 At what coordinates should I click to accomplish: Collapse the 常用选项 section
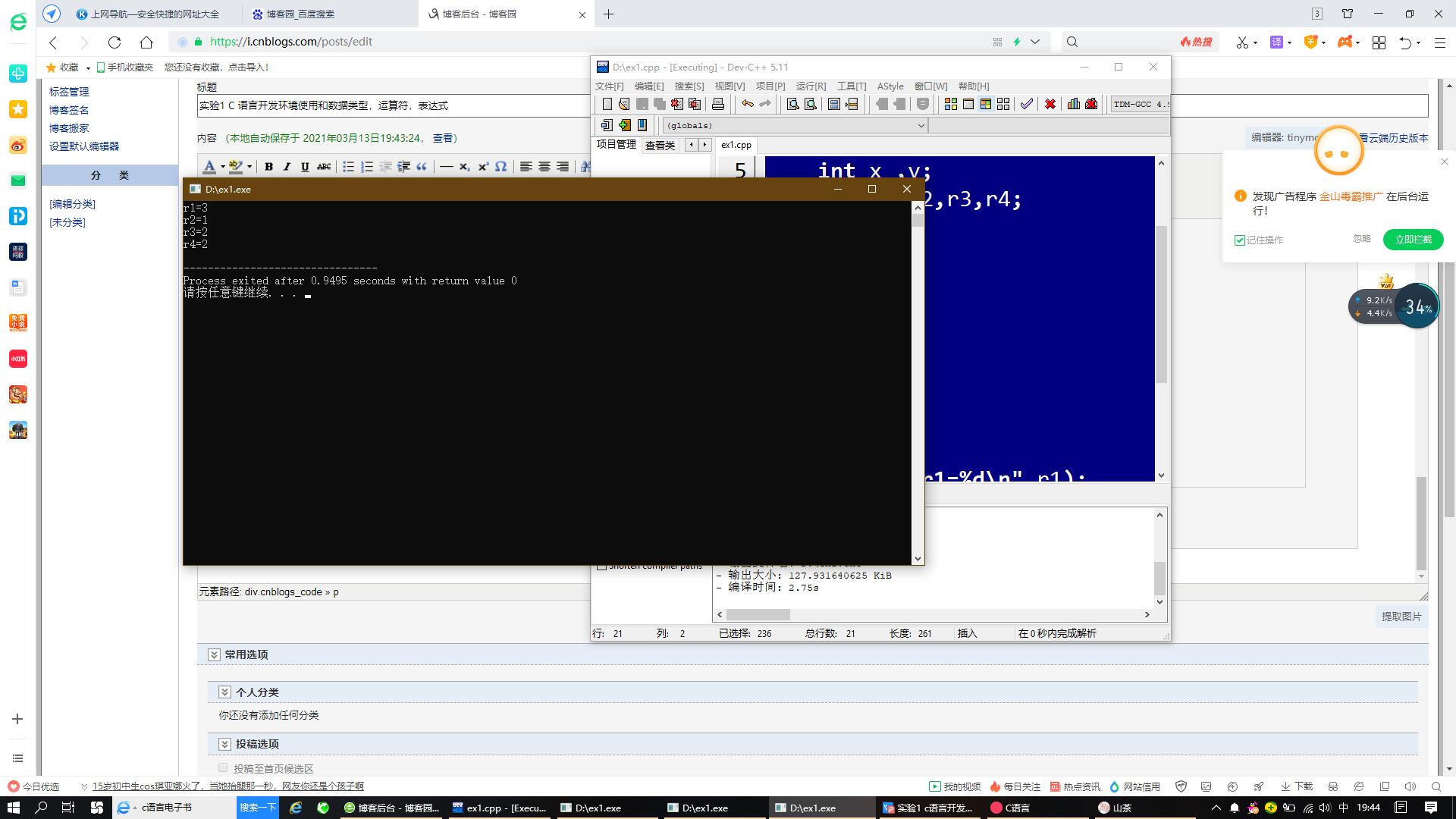click(x=214, y=654)
